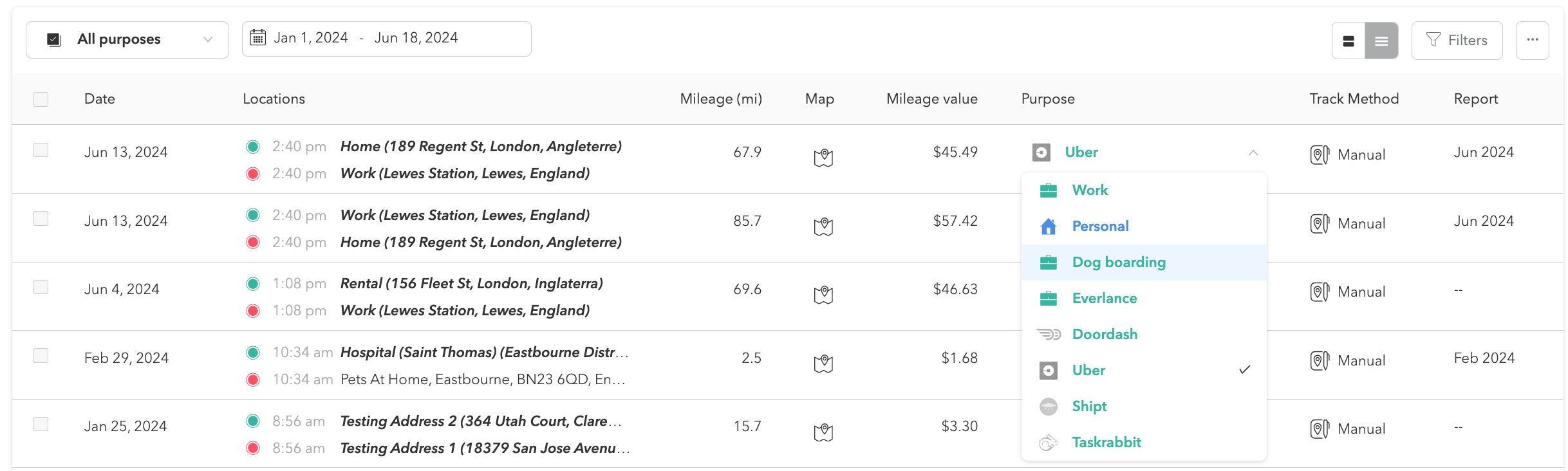Sort by the Mileage (mi) column header
Screen dimensions: 1568x471
721,99
